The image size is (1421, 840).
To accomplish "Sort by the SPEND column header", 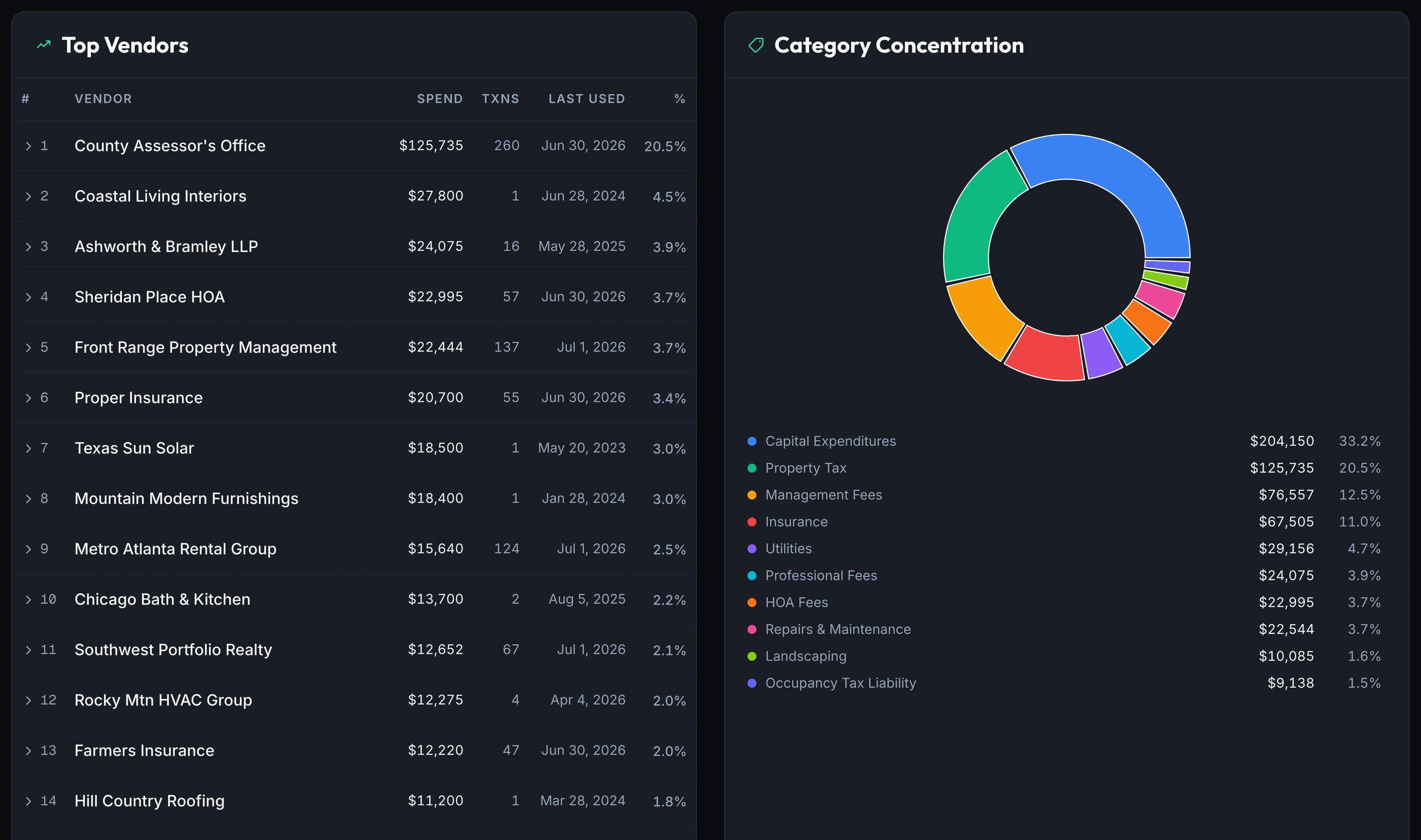I will tap(440, 99).
